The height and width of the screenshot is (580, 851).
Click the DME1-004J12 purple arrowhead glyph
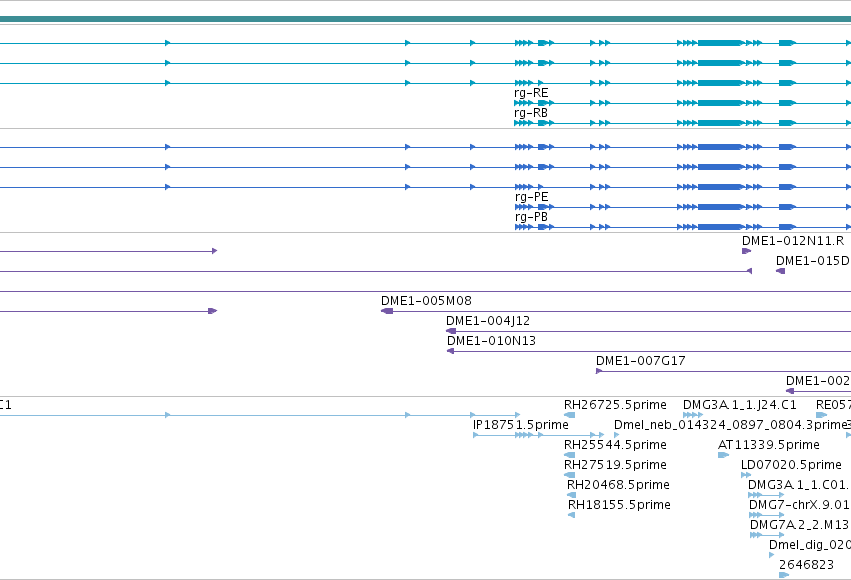coord(451,331)
